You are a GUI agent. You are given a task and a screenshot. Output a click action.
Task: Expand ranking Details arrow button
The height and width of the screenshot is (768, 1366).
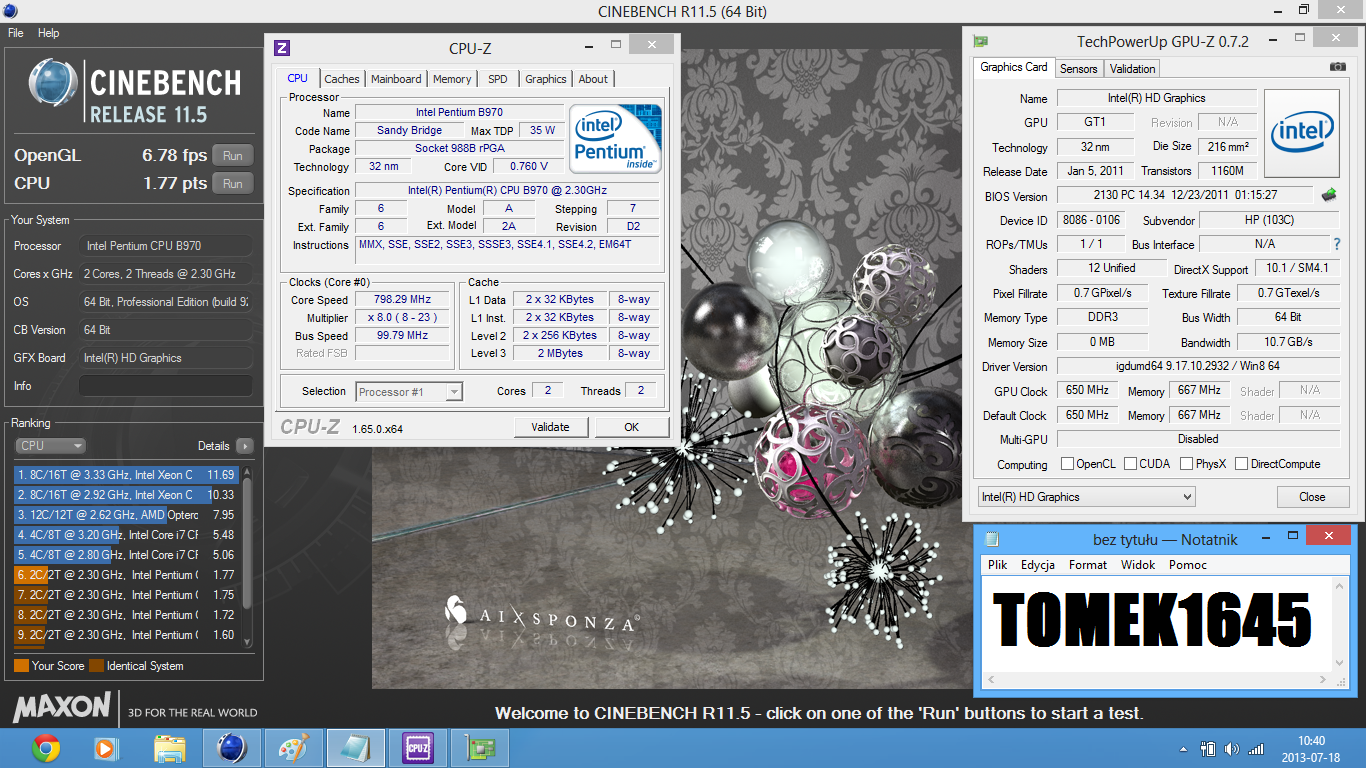pos(245,446)
